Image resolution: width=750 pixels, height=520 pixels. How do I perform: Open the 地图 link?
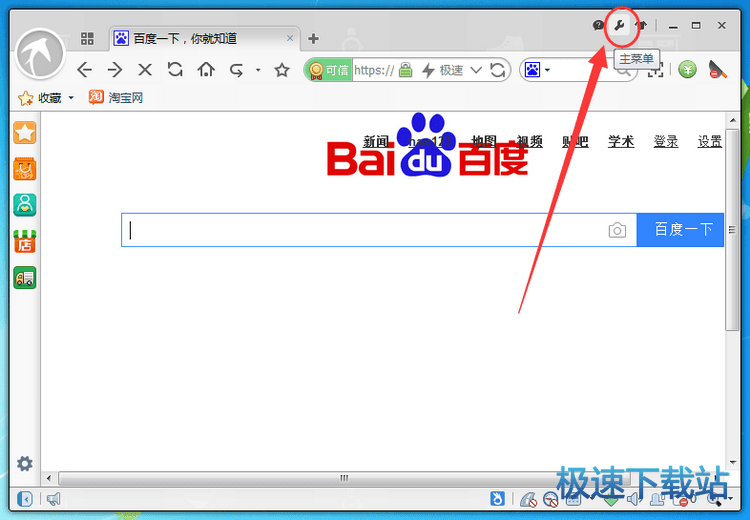tap(484, 142)
